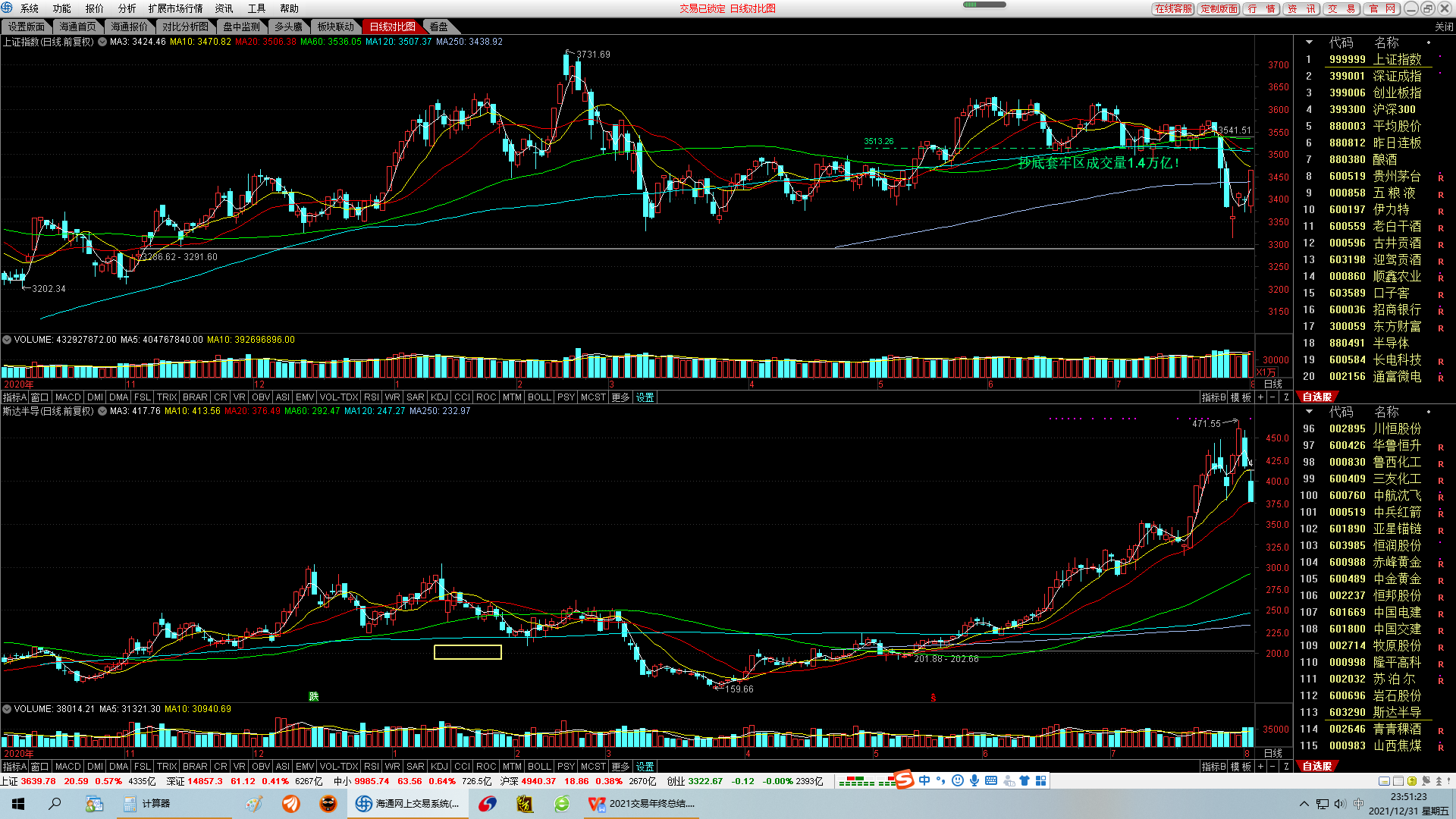Click the 在线客服 button
1456x819 pixels.
click(x=1173, y=8)
